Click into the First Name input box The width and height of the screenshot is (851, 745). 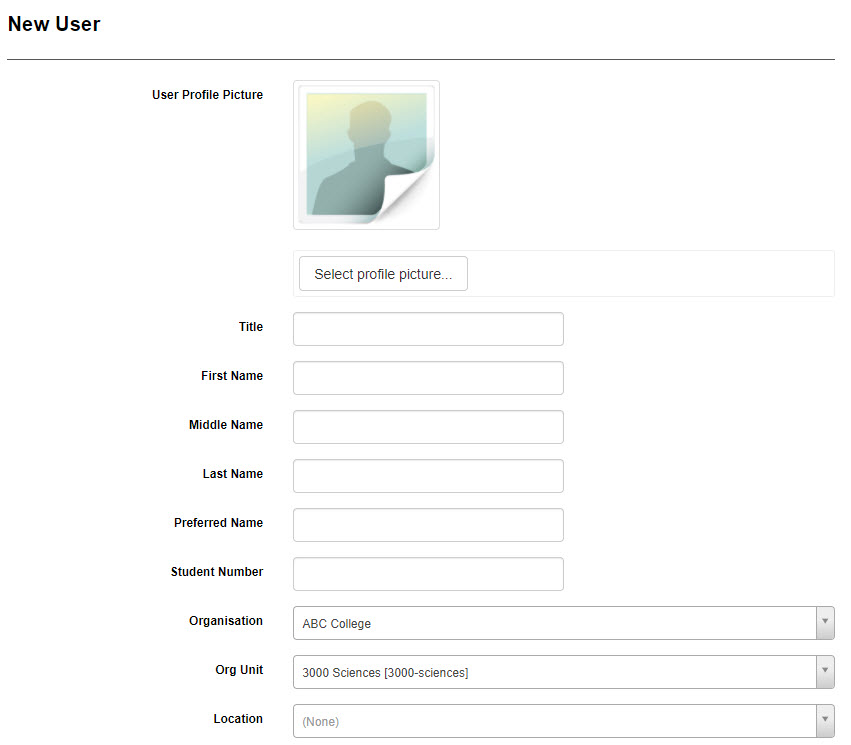click(428, 378)
